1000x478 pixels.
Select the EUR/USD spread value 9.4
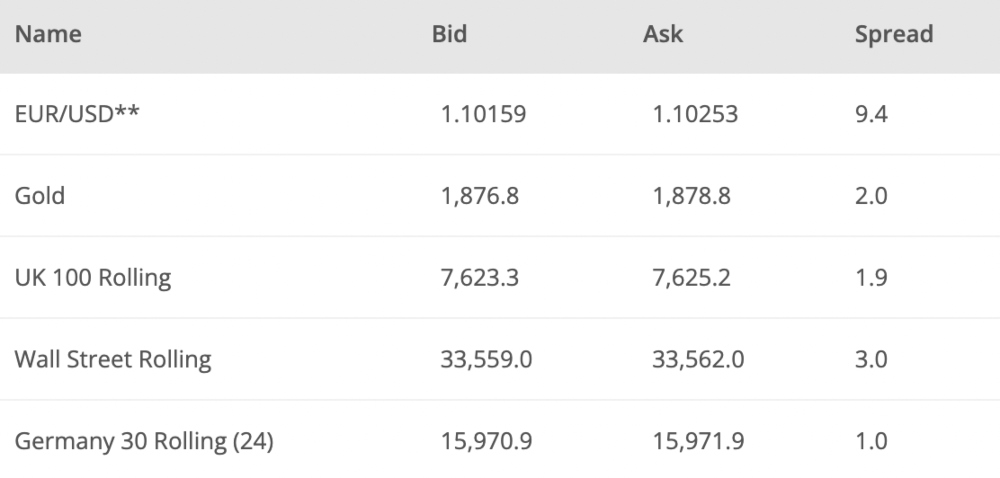point(871,115)
